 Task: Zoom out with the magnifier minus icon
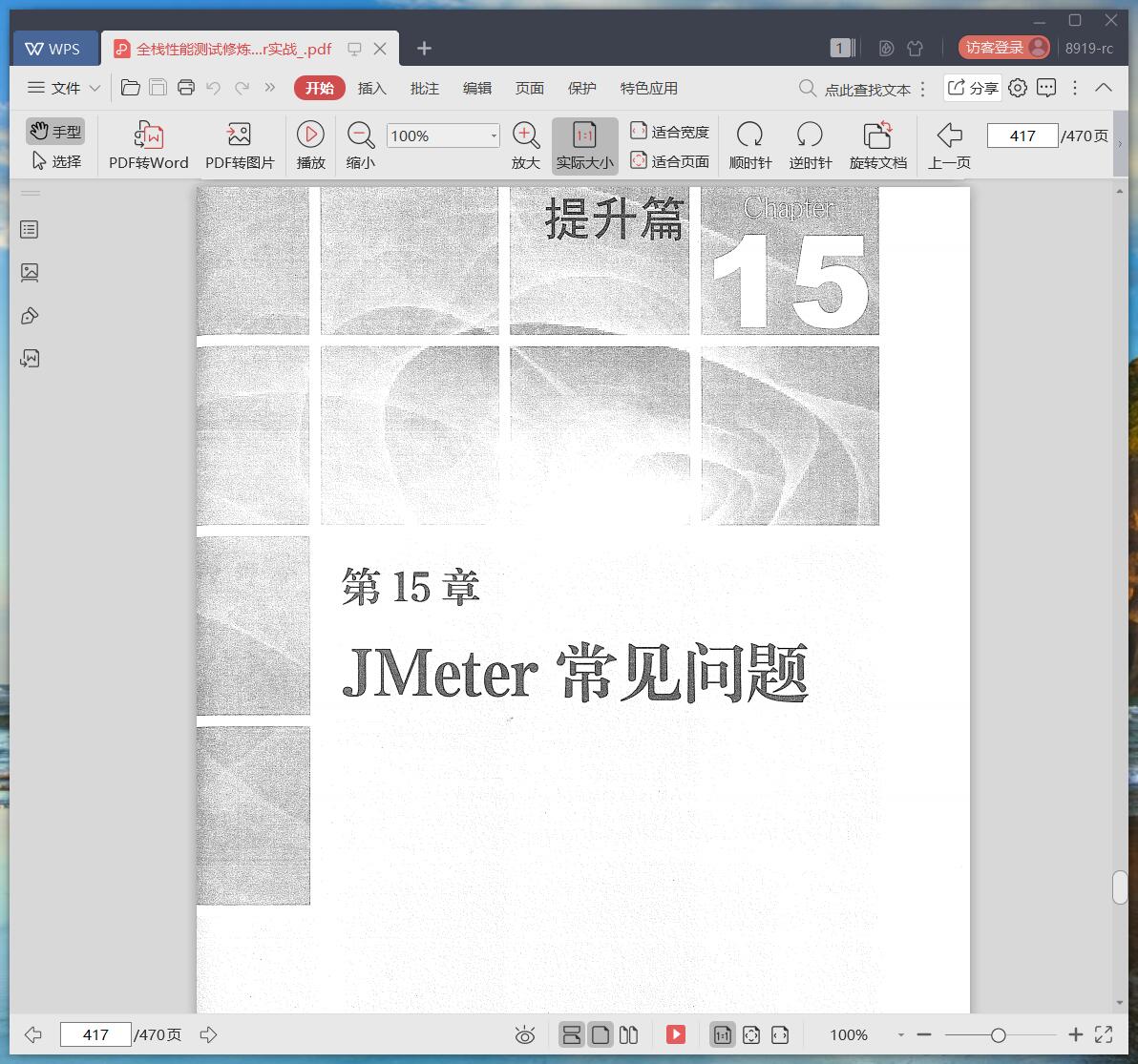(360, 146)
